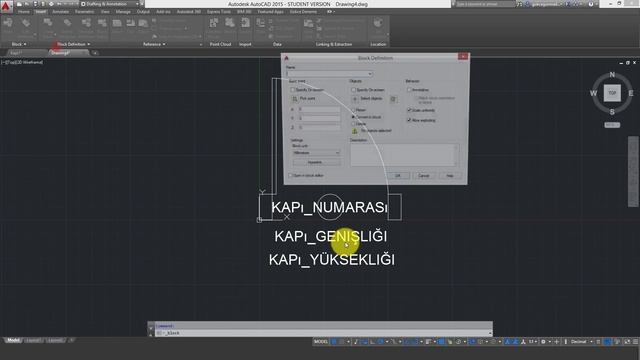Open the Block unit Millimeters dropdown
The height and width of the screenshot is (360, 640).
(316, 153)
